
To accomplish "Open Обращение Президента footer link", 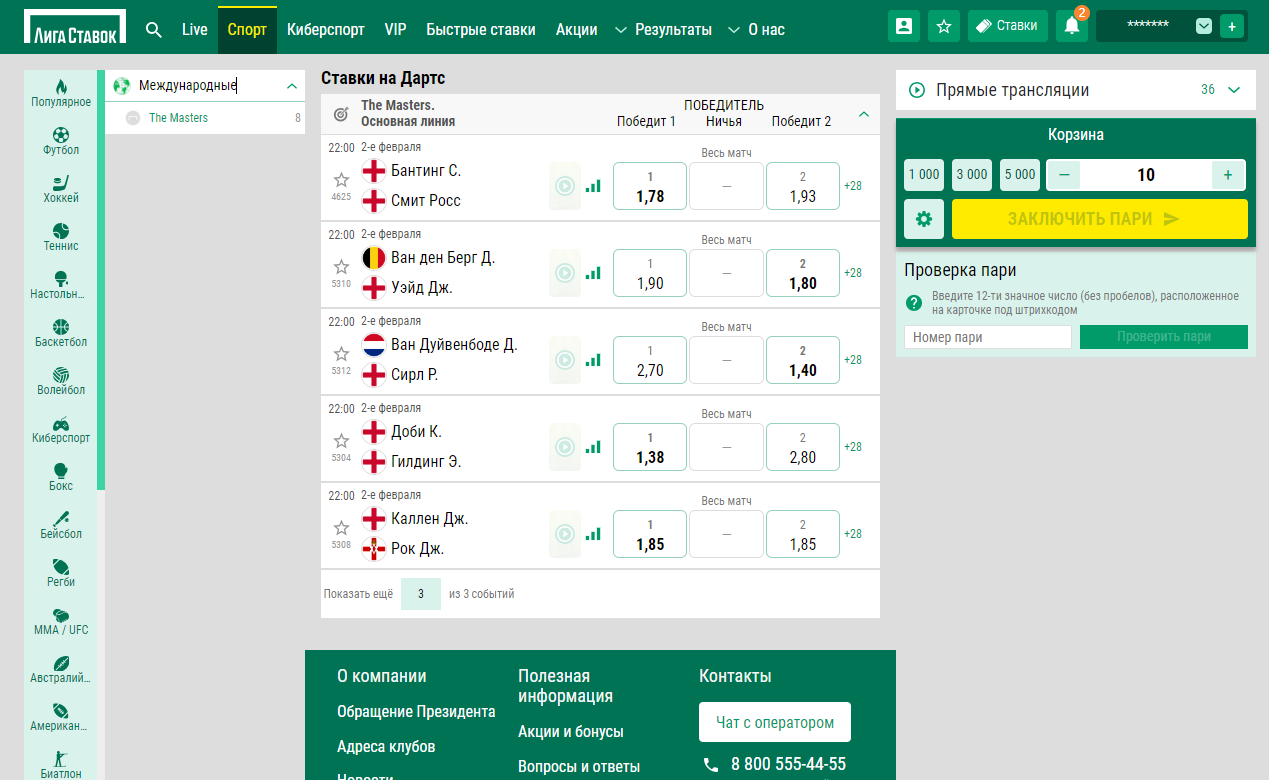I will pos(416,712).
